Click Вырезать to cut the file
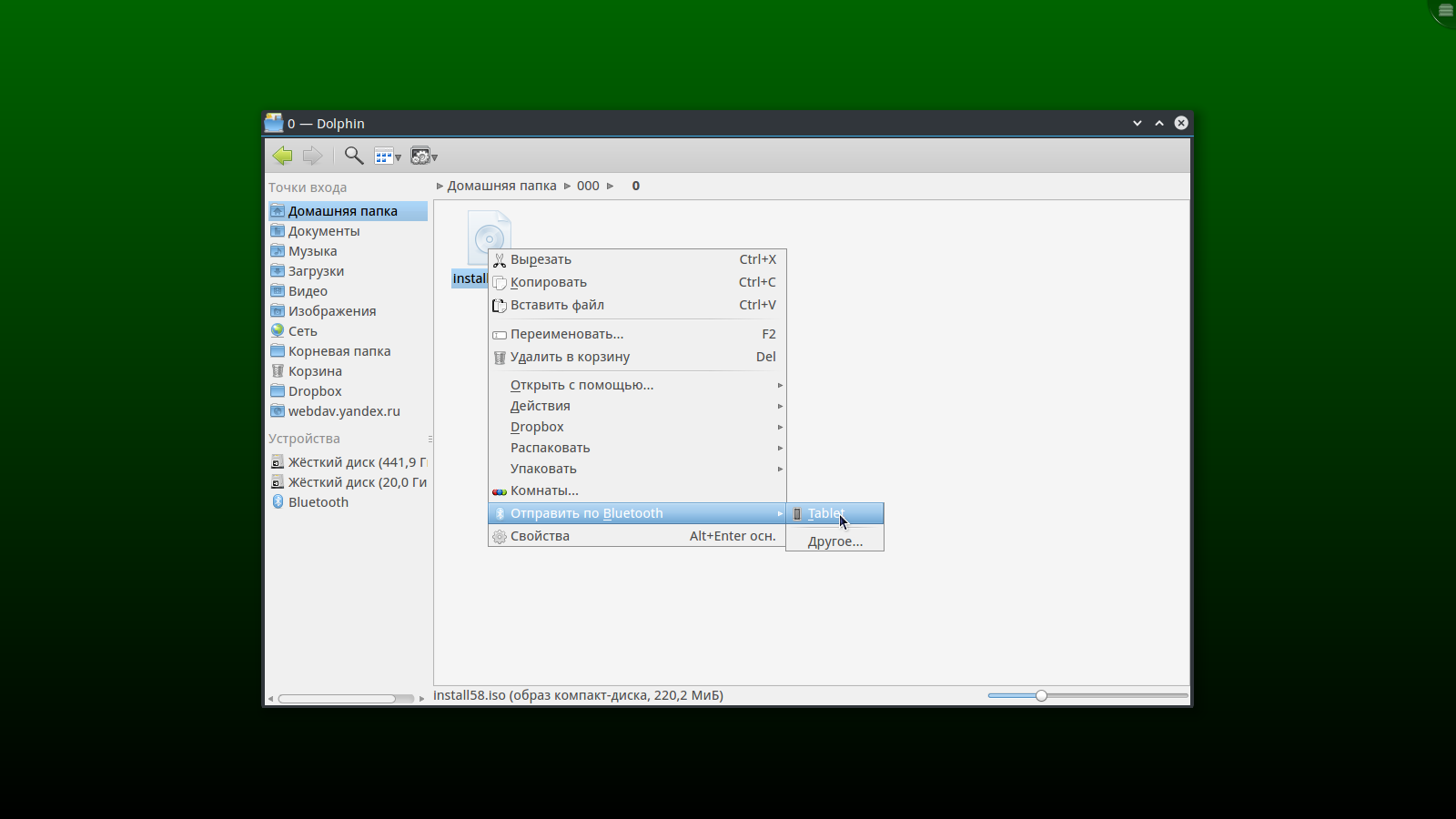The width and height of the screenshot is (1456, 819). click(541, 259)
